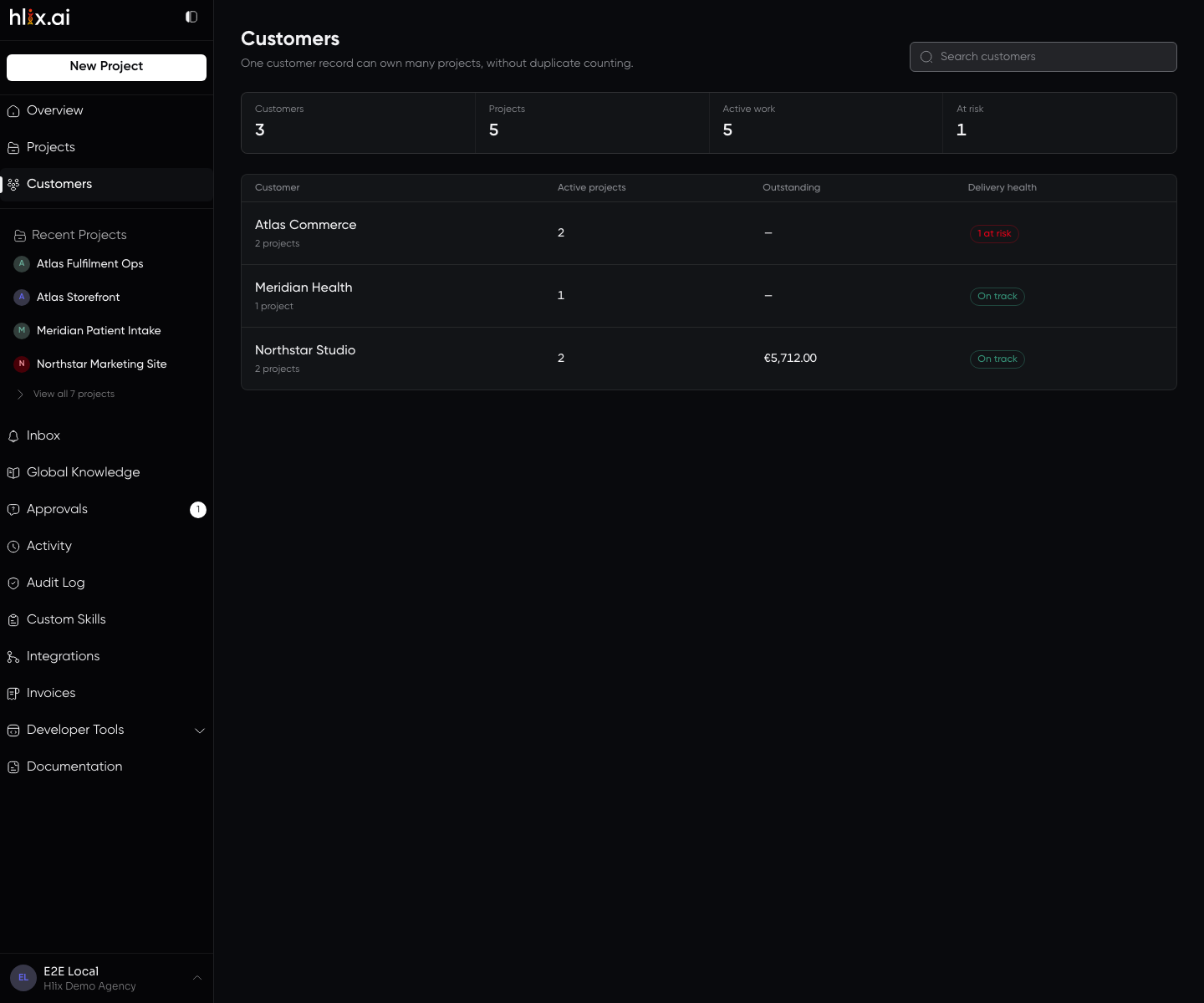Open the E2E Local account menu chevron
Image resolution: width=1204 pixels, height=1003 pixels.
[x=197, y=978]
